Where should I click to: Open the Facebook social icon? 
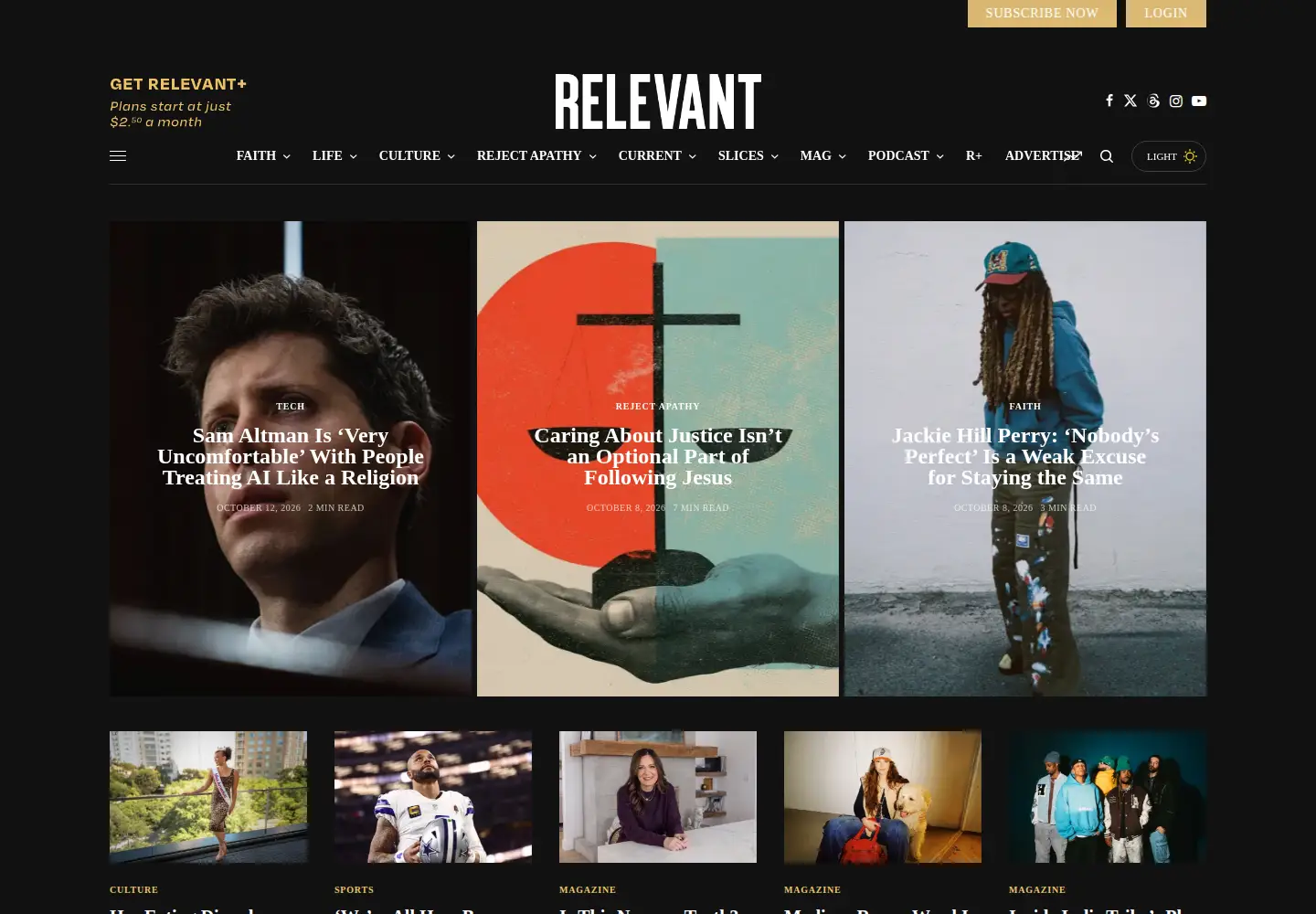point(1109,101)
